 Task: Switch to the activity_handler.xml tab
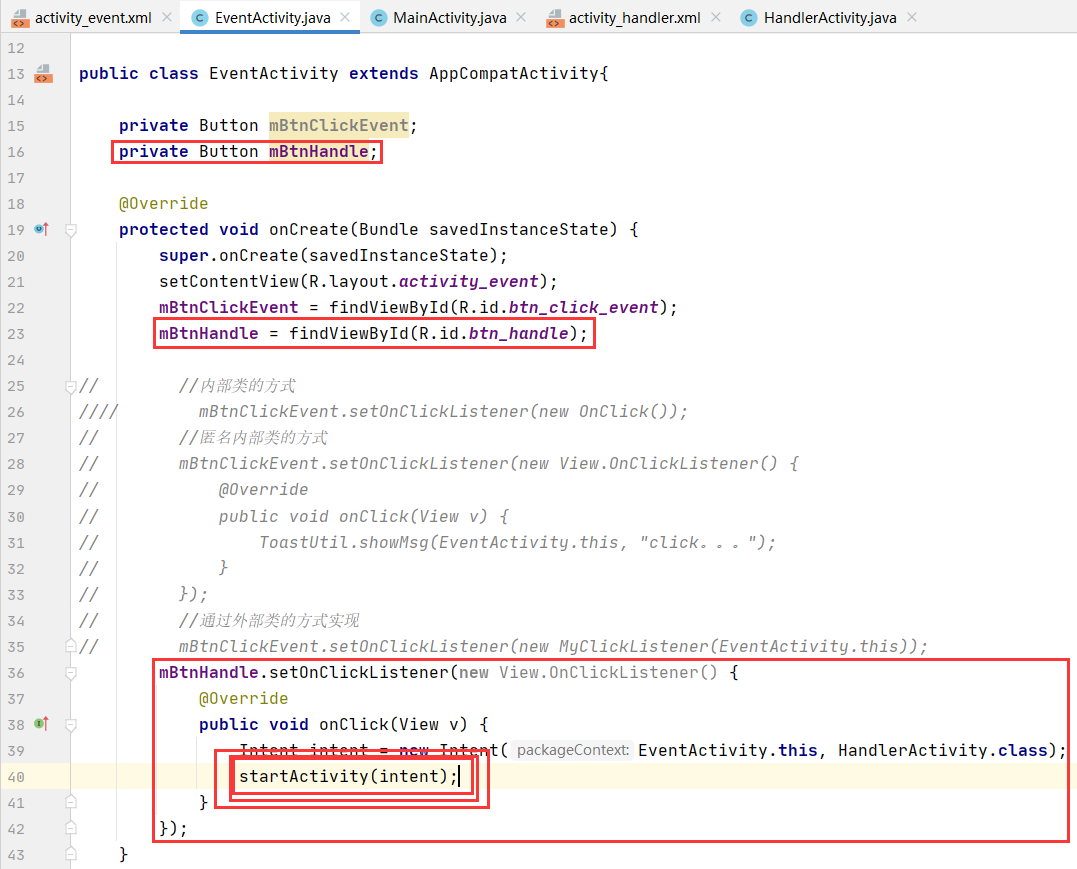point(634,18)
